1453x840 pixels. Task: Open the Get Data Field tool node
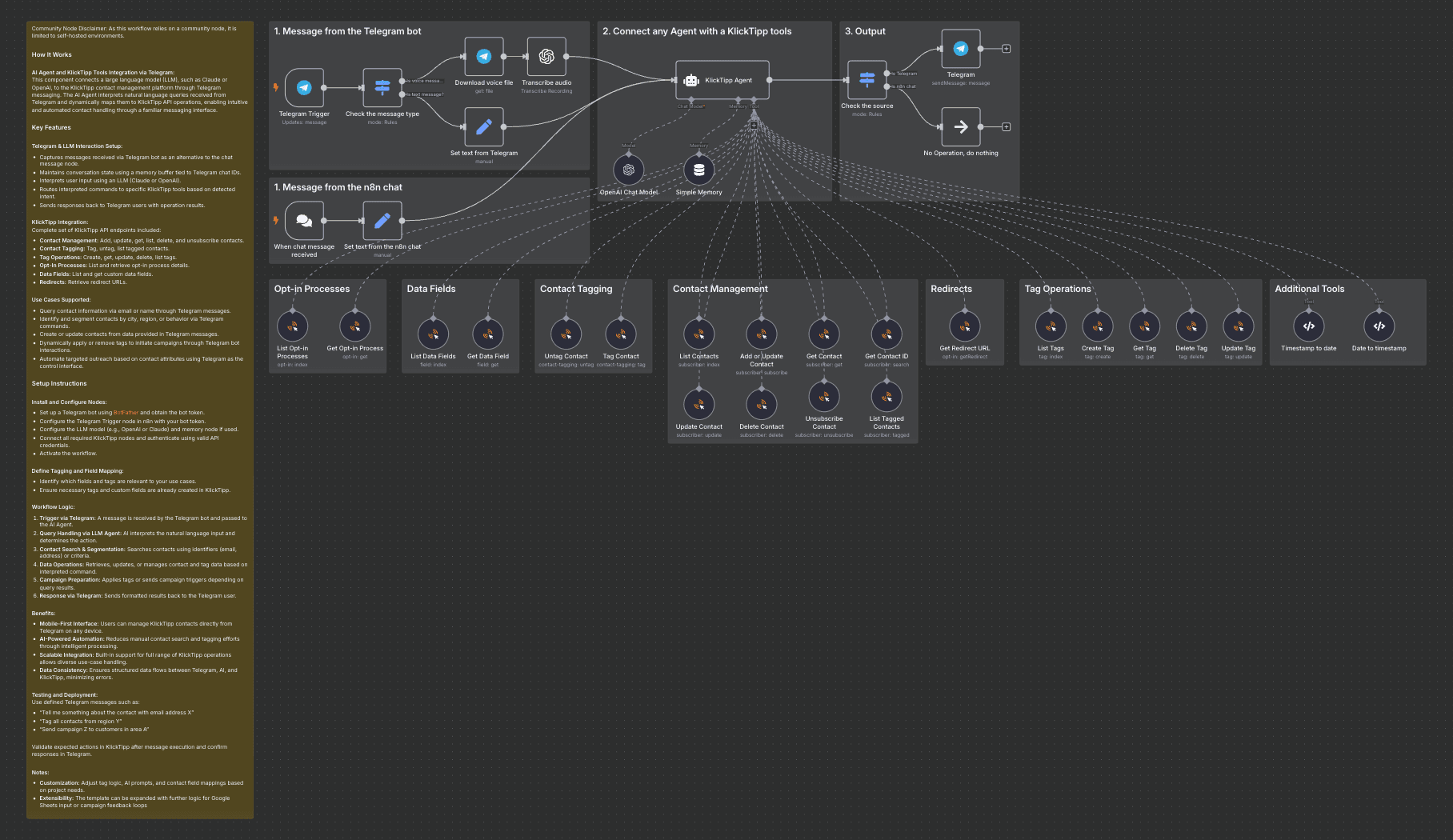click(488, 334)
